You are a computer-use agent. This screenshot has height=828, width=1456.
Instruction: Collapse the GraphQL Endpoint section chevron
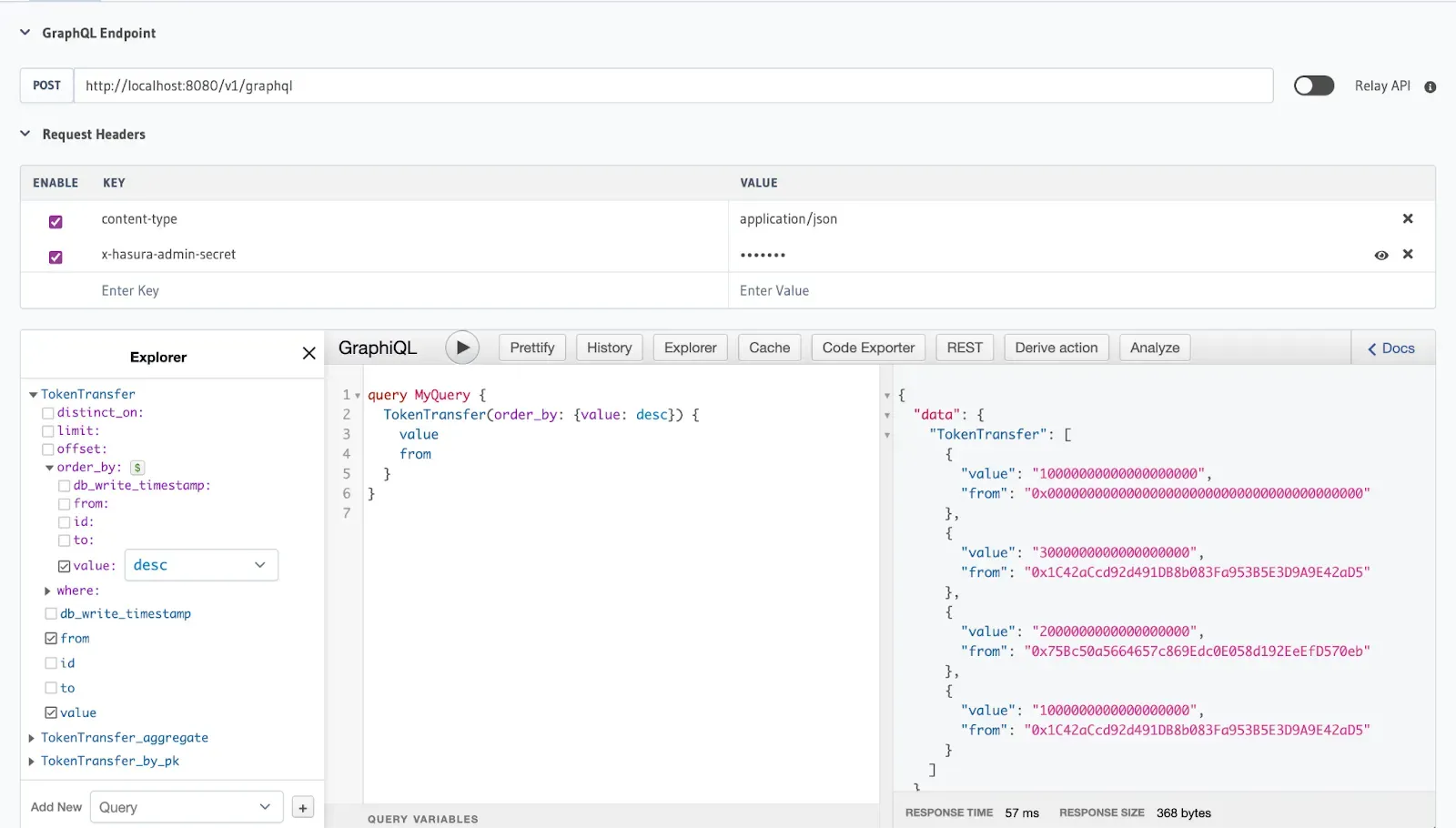pyautogui.click(x=25, y=33)
